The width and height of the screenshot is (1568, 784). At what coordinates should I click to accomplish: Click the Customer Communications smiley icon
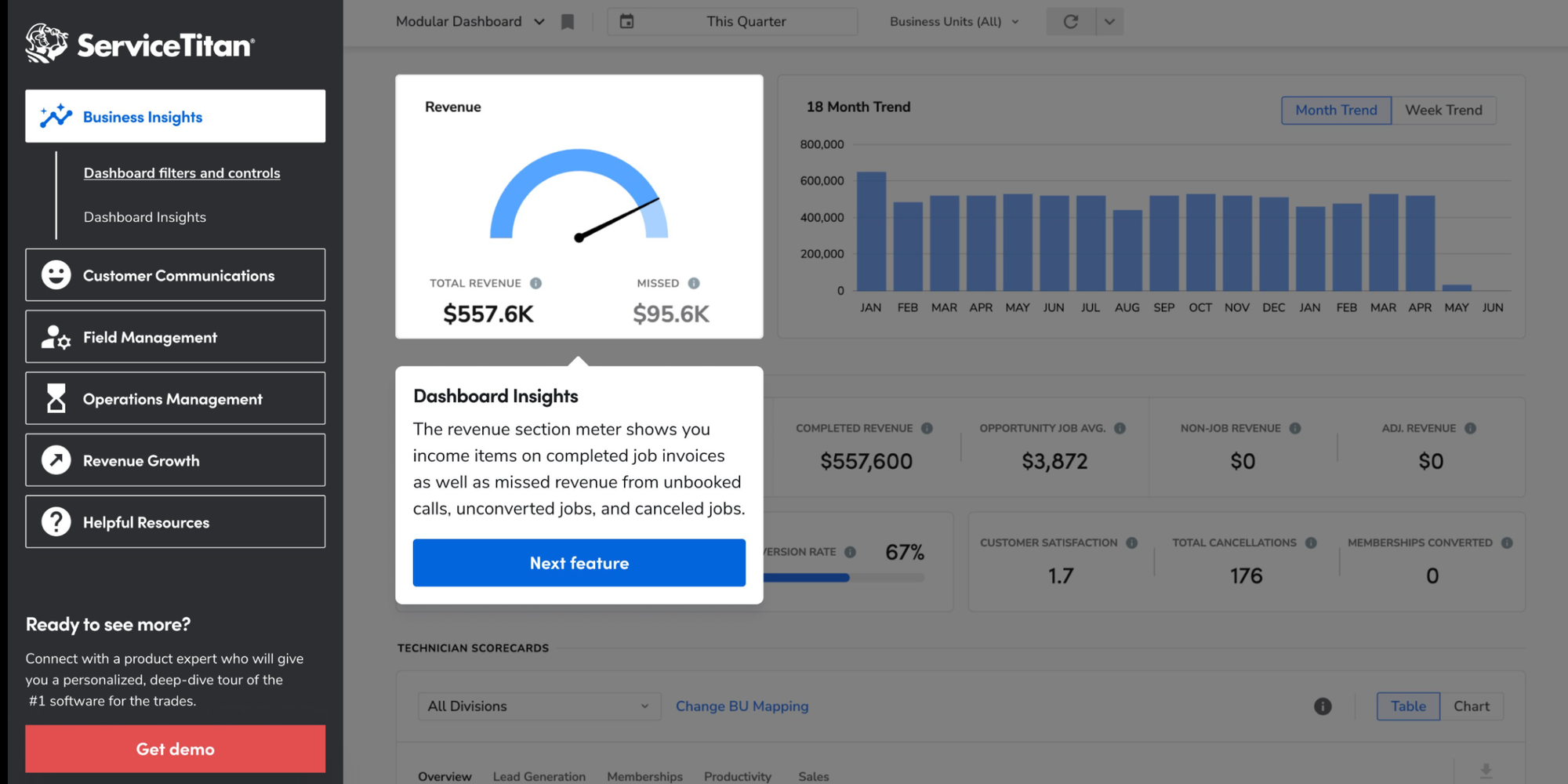click(x=56, y=275)
